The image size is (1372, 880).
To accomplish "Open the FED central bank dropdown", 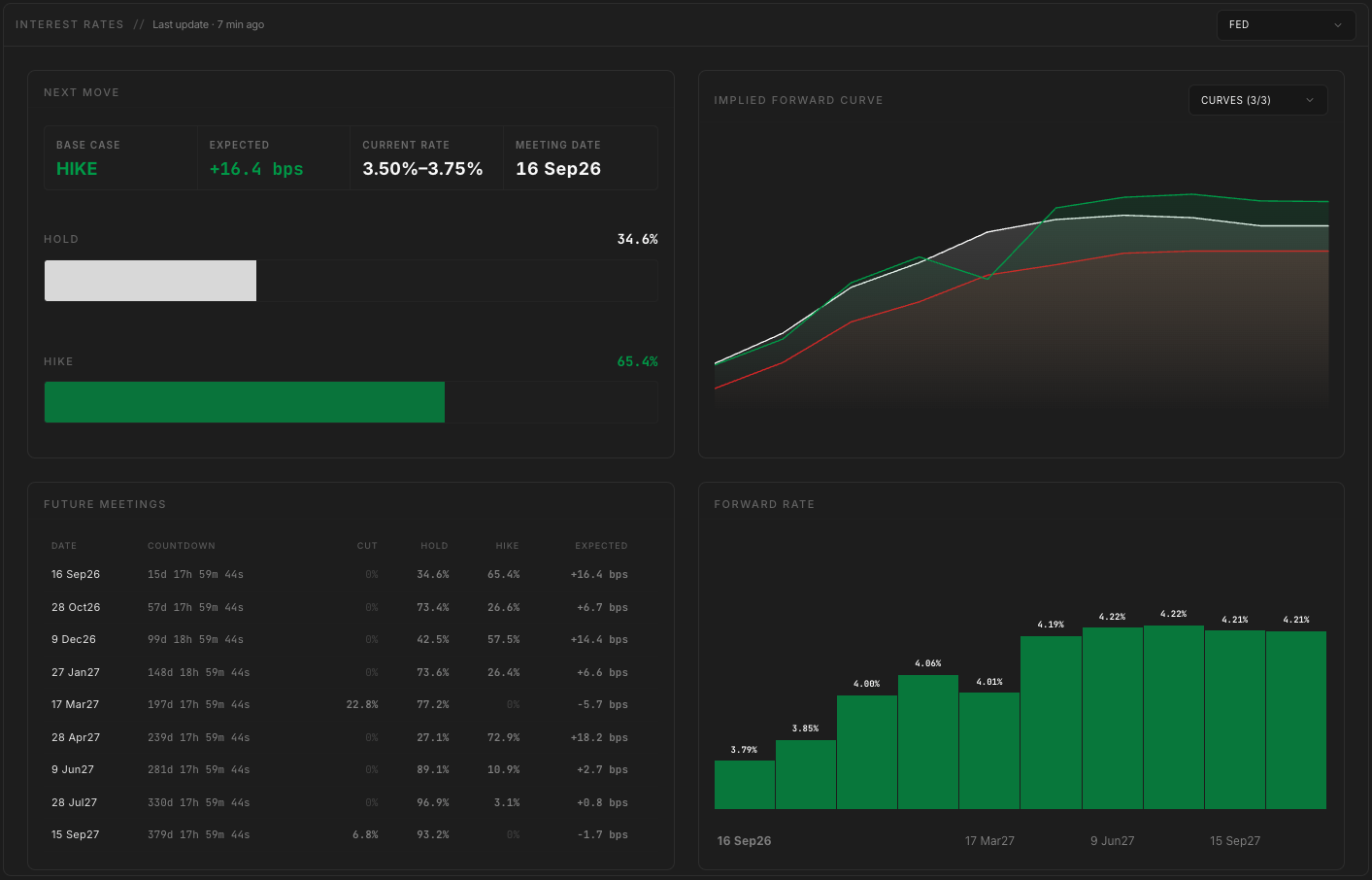I will click(1286, 24).
